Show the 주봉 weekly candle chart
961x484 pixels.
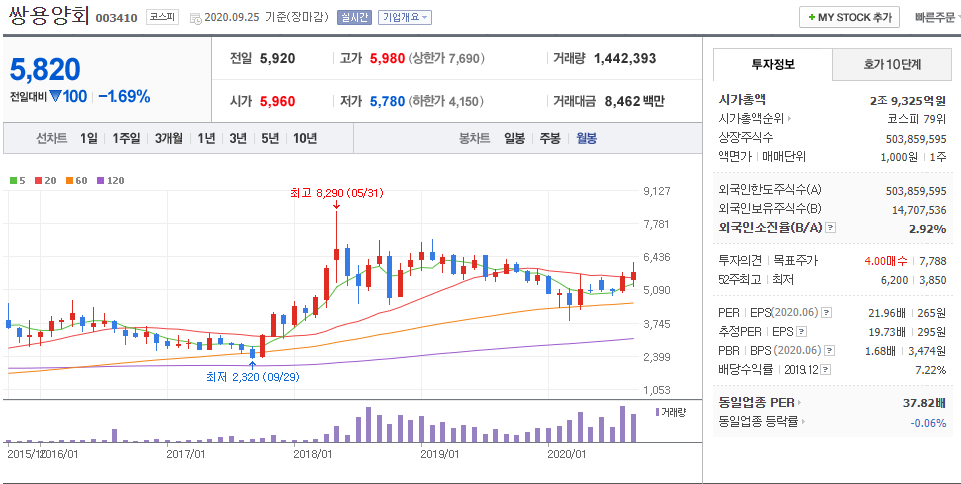(550, 138)
